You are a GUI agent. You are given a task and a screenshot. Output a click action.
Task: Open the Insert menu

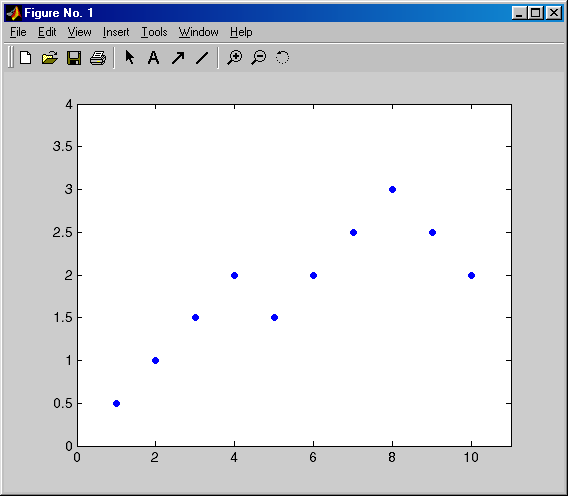click(116, 32)
